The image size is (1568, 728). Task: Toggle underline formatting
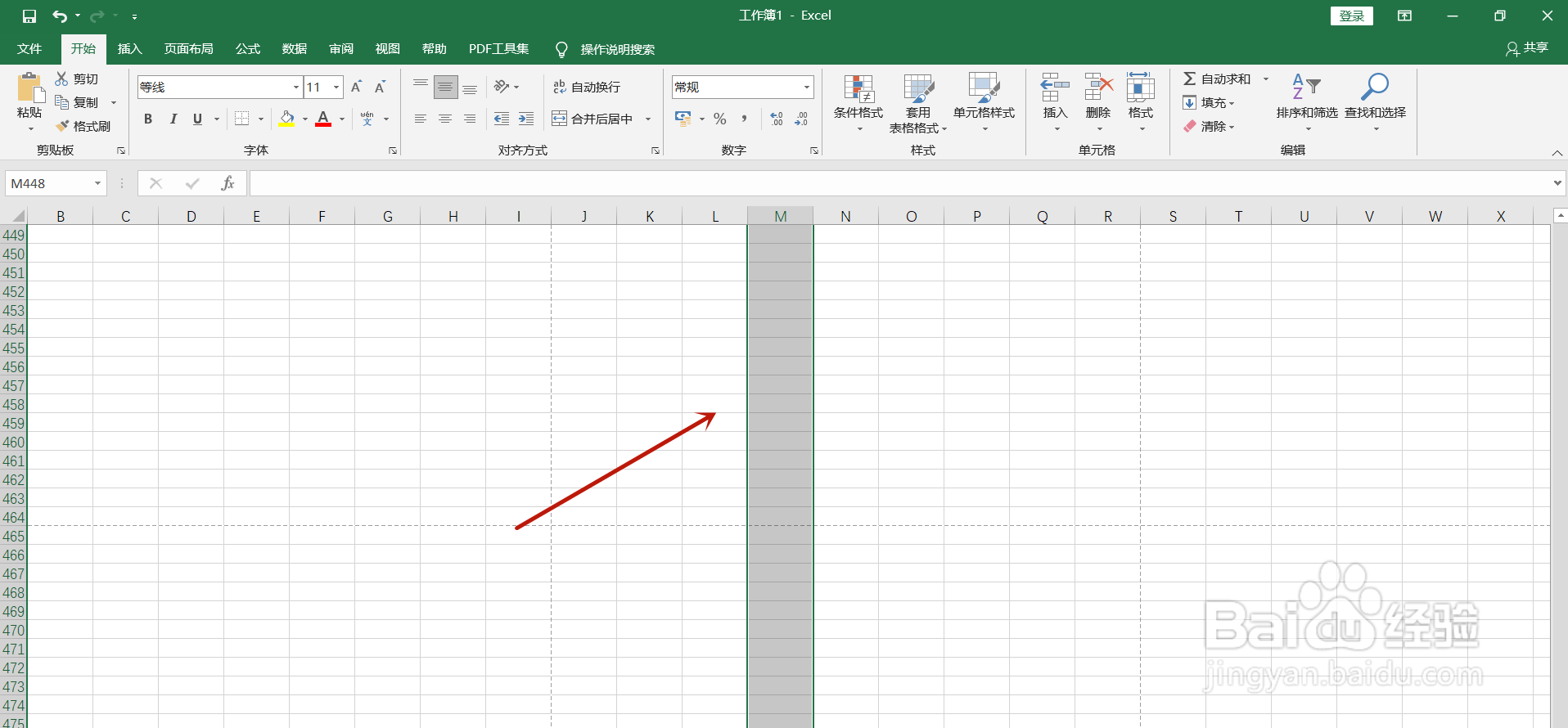(x=197, y=119)
